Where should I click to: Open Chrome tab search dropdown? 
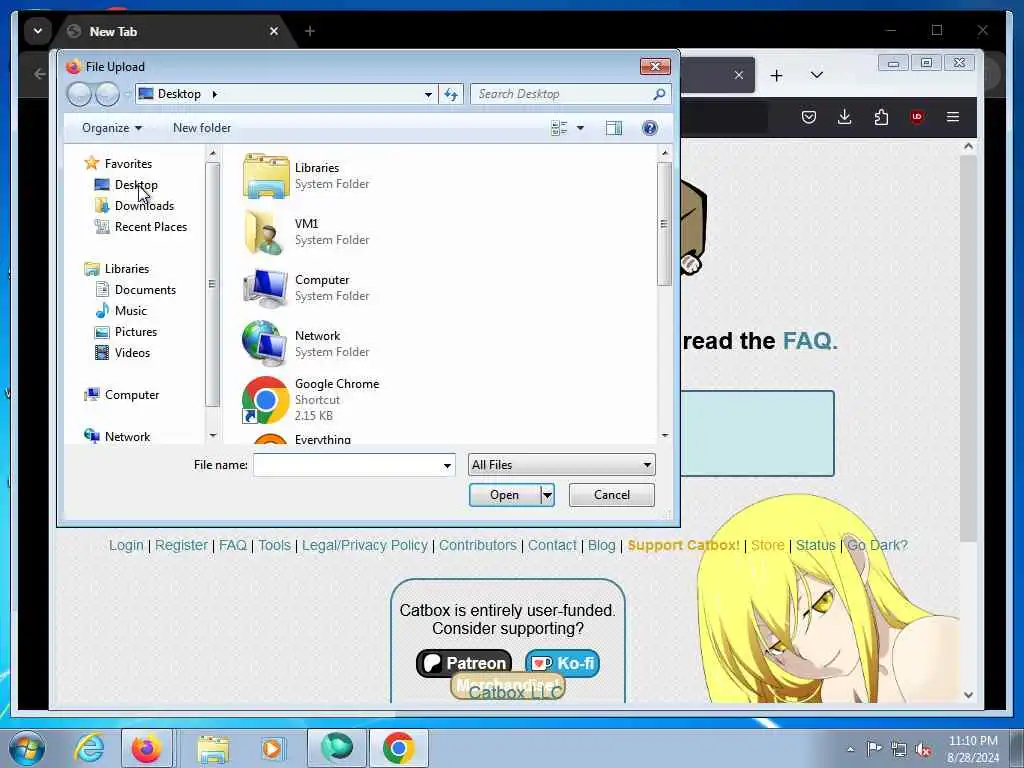[38, 31]
